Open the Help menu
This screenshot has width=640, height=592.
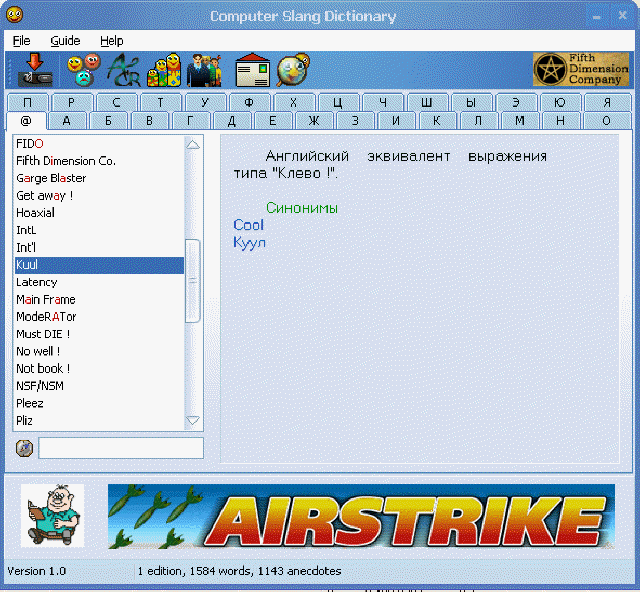[111, 41]
